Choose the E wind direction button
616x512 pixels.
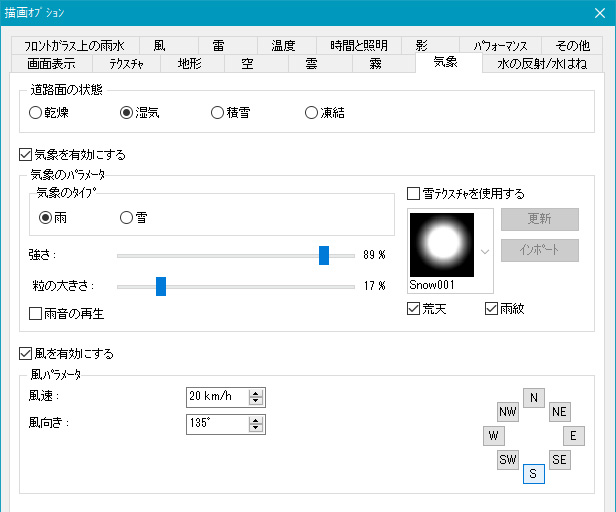tap(573, 436)
